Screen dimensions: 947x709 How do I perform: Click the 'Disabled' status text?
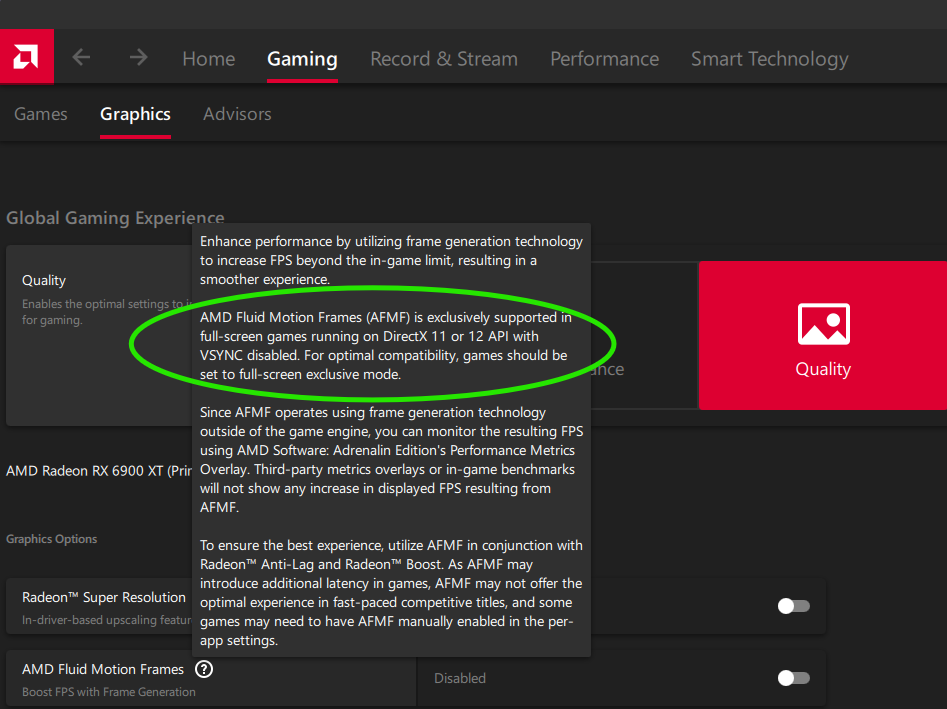(x=460, y=678)
